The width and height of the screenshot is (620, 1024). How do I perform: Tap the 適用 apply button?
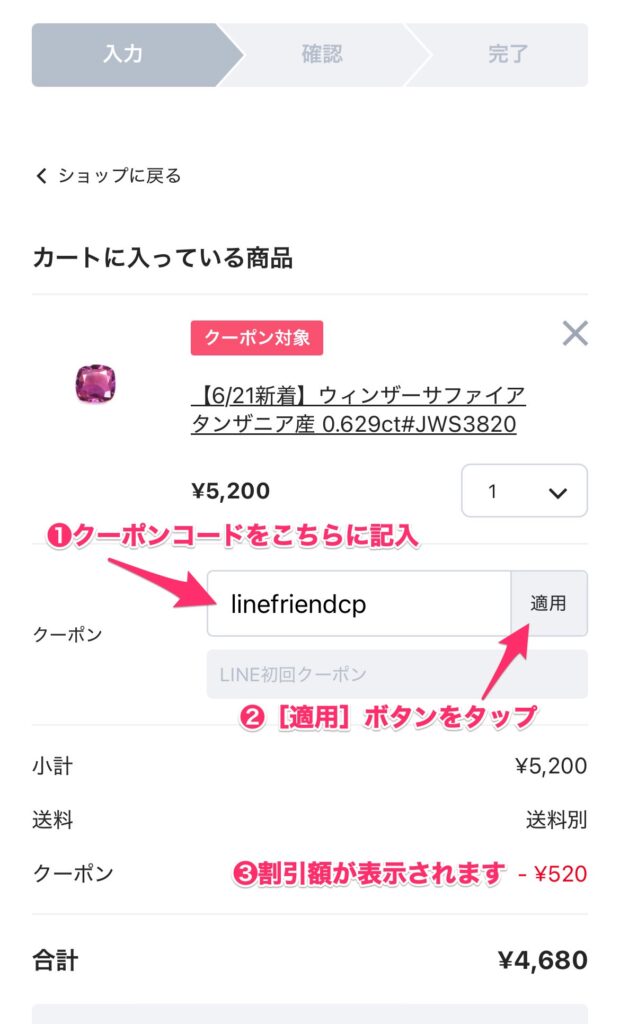coord(548,603)
